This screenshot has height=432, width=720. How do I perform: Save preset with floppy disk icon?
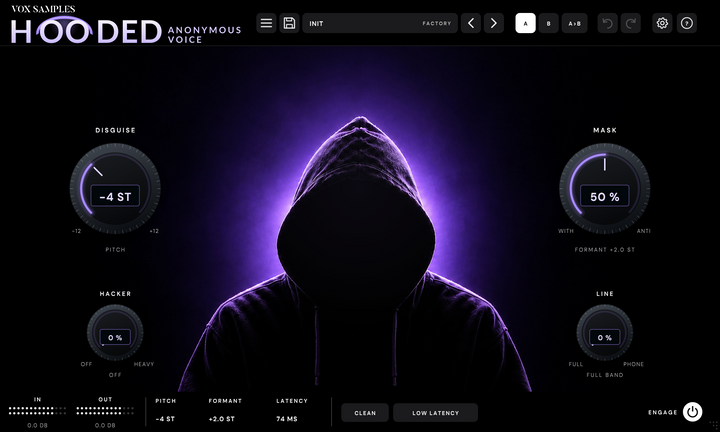[289, 23]
